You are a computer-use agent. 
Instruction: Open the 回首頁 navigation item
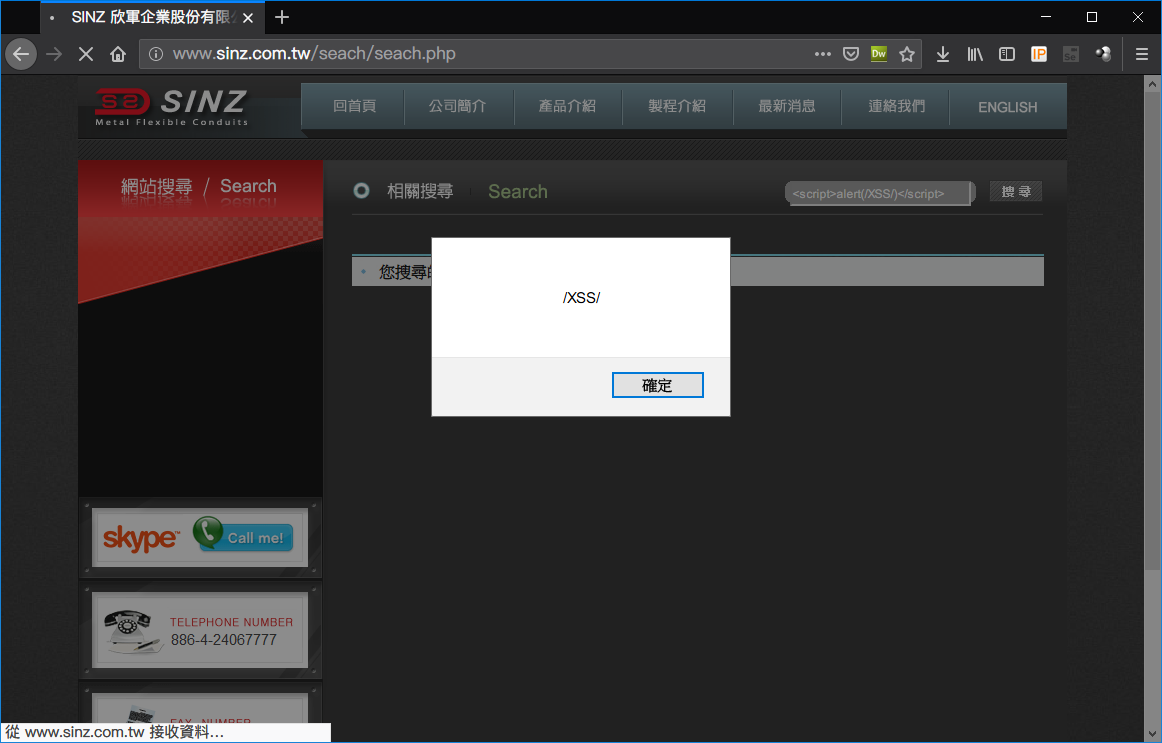[354, 106]
